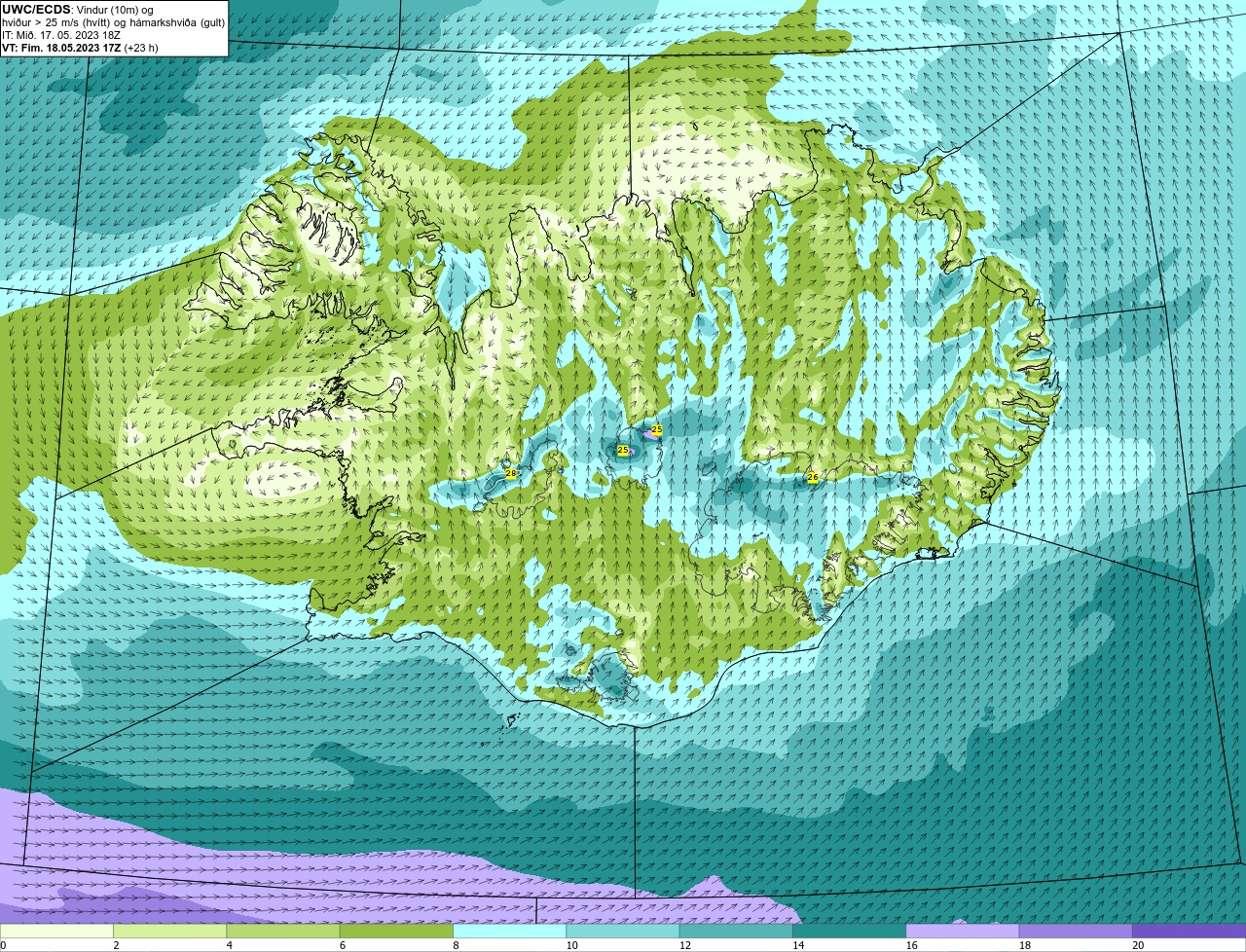Viewport: 1246px width, 952px height.
Task: Pick the 10–12 m/s light teal legend swatch
Action: [623, 931]
